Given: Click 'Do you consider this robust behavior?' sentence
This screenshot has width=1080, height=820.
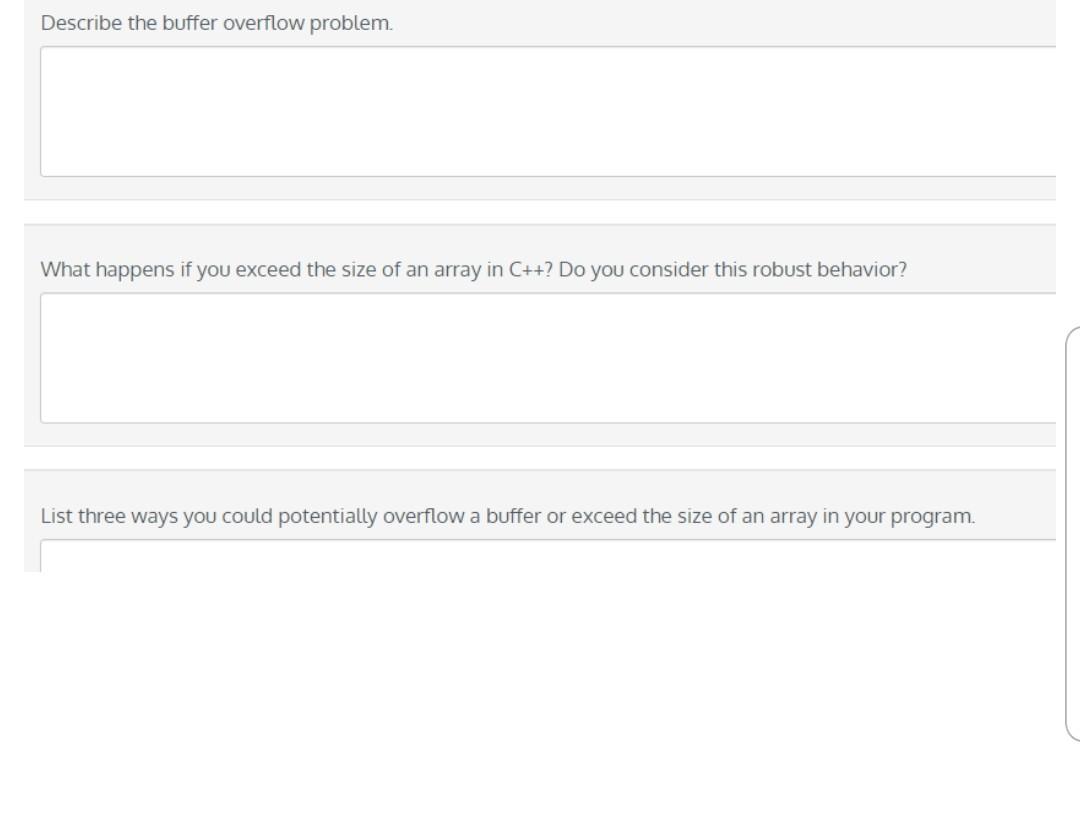Looking at the screenshot, I should tap(733, 269).
